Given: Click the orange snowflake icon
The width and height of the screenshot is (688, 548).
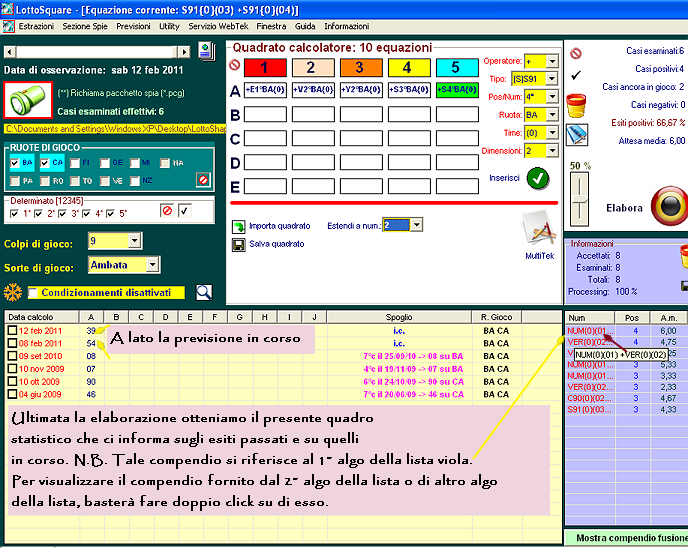Looking at the screenshot, I should 13,292.
